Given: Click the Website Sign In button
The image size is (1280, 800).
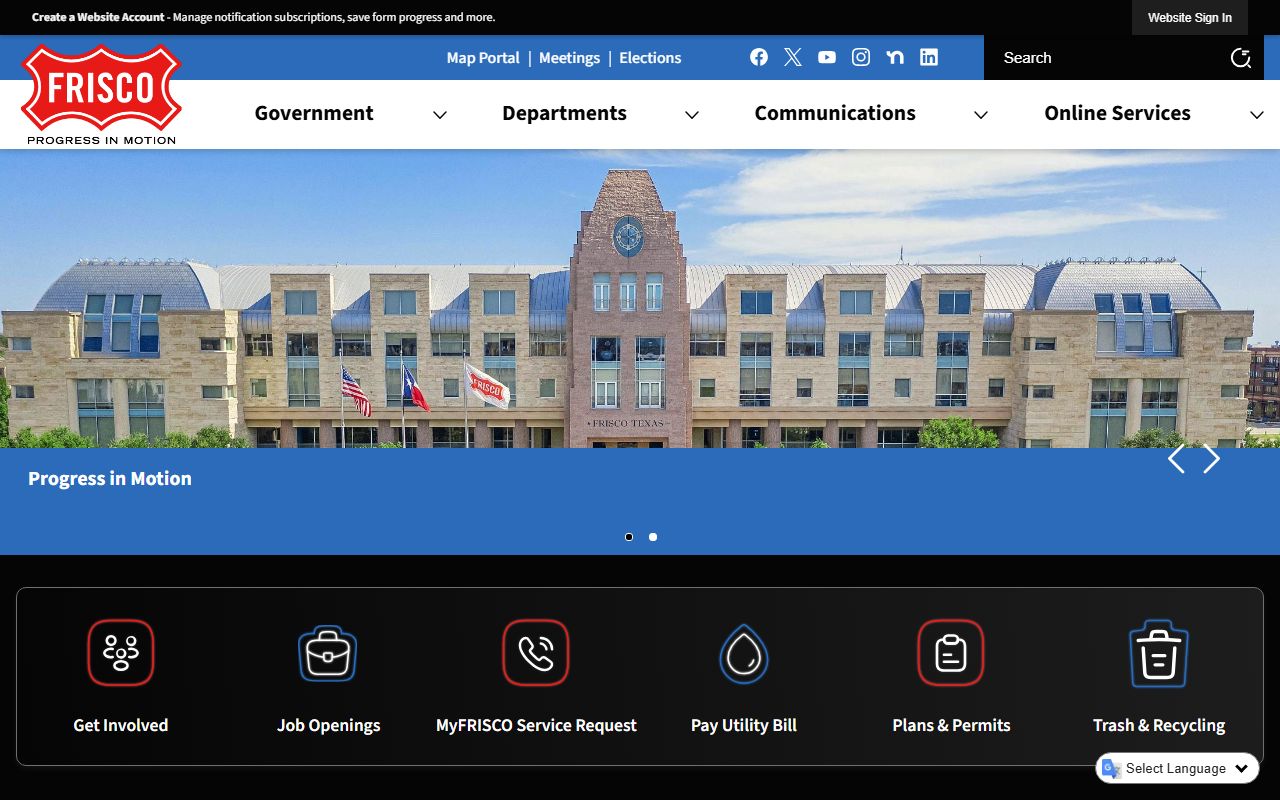Looking at the screenshot, I should point(1189,17).
